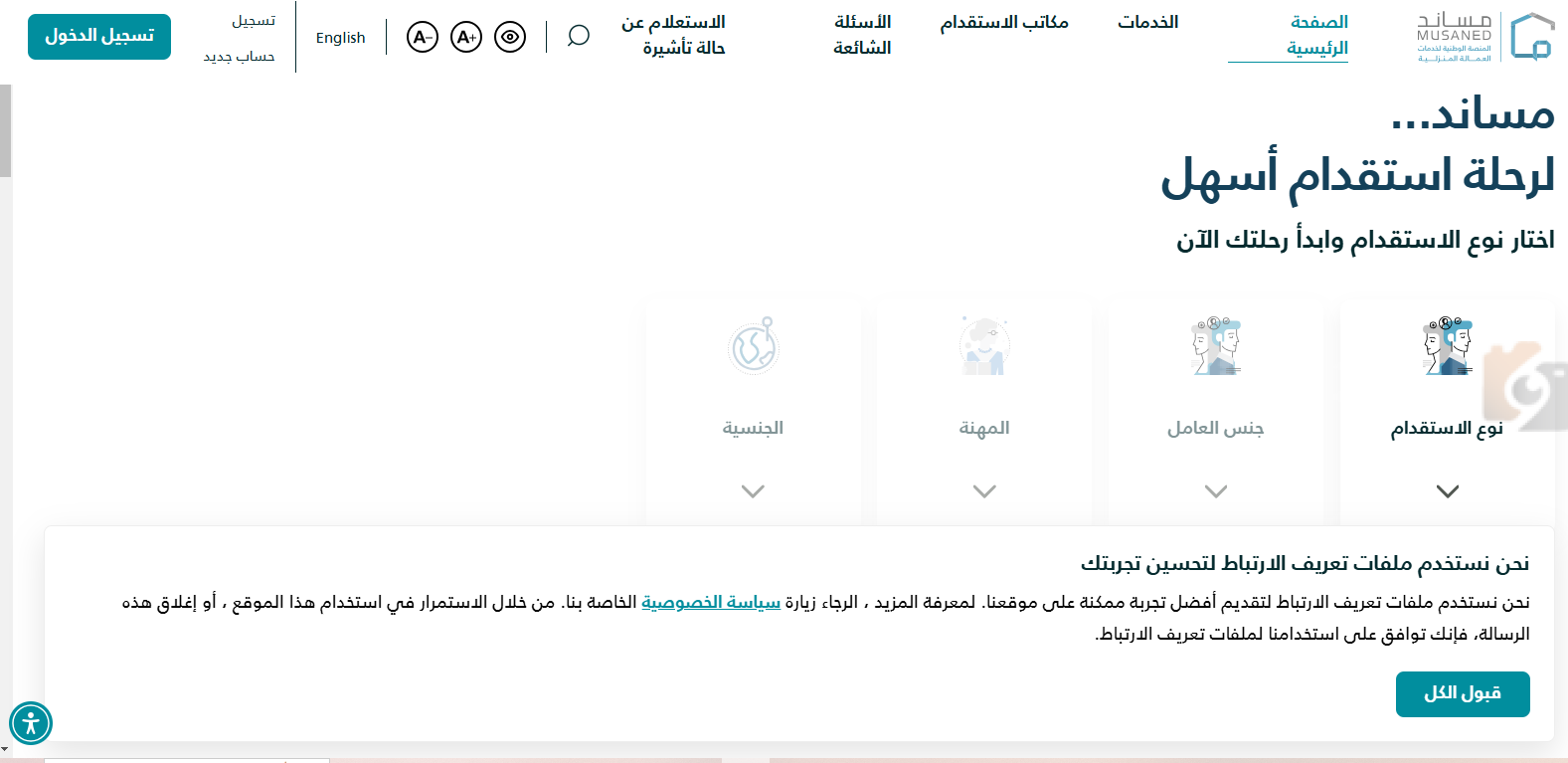Click the Musaned logo
The image size is (1568, 763).
click(x=1484, y=37)
